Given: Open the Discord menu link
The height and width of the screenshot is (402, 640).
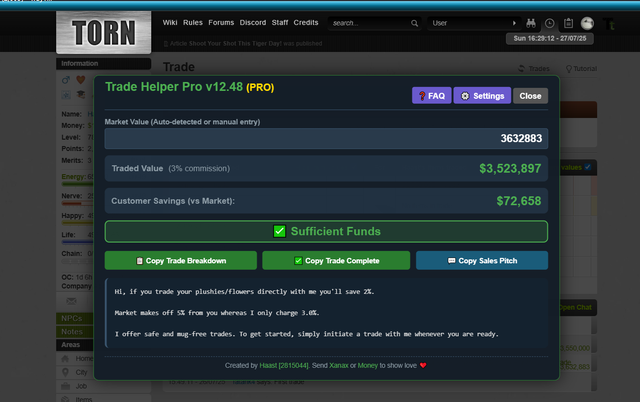Looking at the screenshot, I should click(253, 22).
